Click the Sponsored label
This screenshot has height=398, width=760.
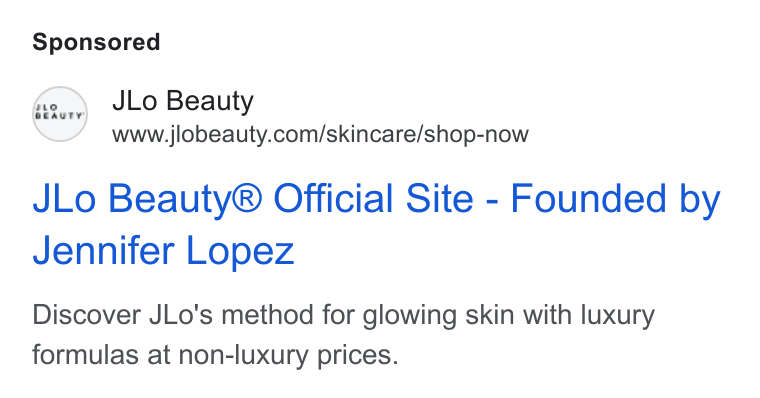(x=96, y=42)
